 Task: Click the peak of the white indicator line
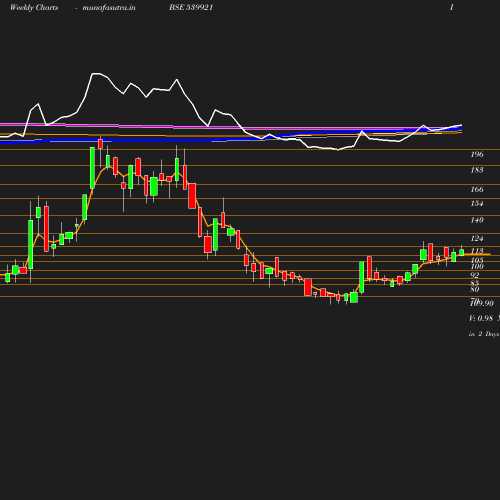(x=96, y=73)
